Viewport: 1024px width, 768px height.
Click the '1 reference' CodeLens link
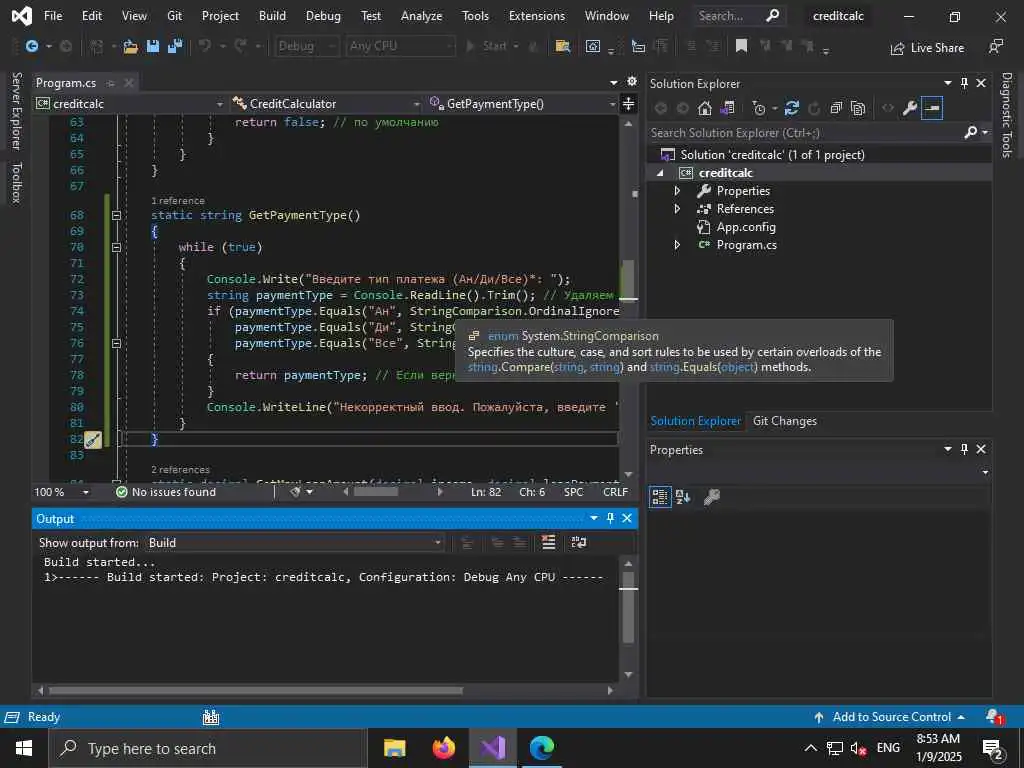point(178,200)
